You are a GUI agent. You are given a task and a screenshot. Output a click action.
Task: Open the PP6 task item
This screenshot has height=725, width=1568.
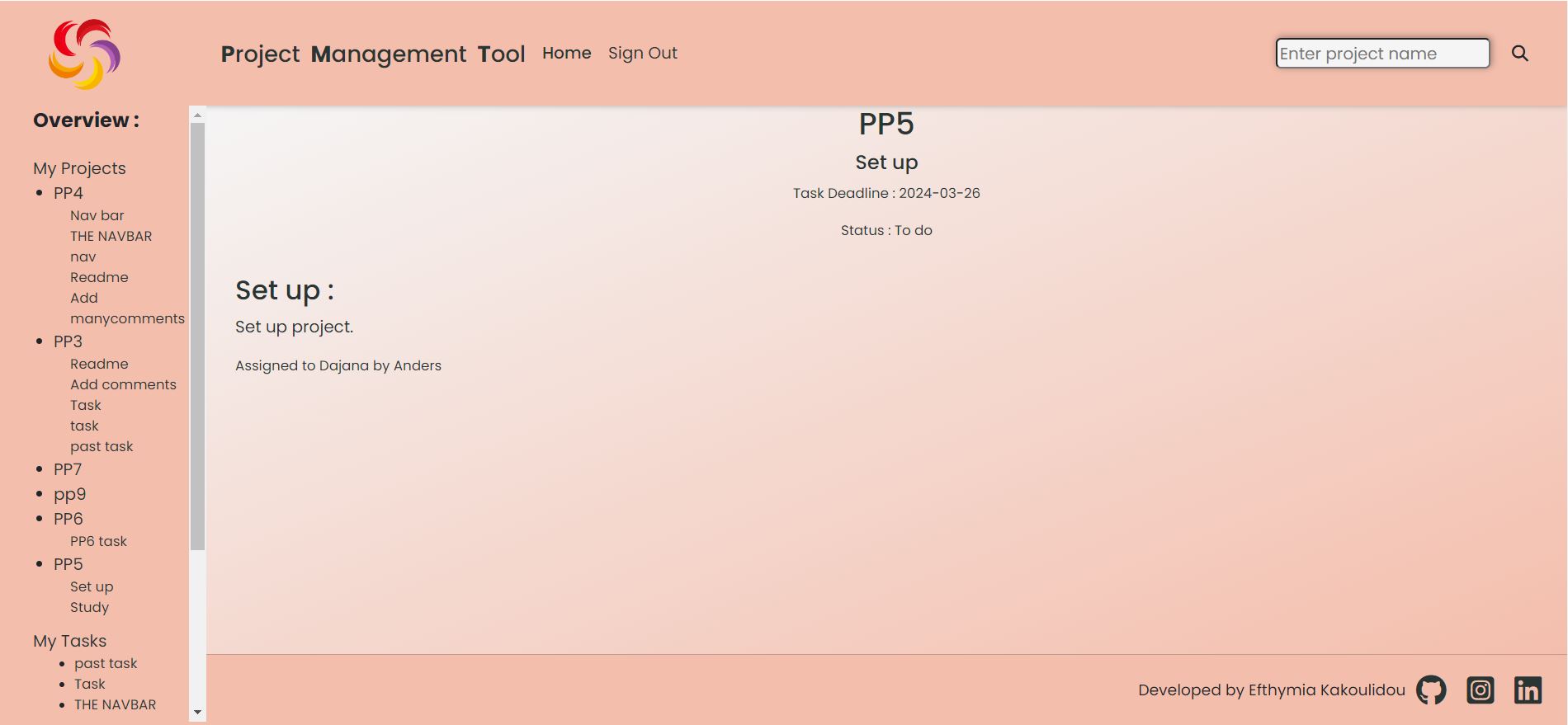[x=98, y=541]
